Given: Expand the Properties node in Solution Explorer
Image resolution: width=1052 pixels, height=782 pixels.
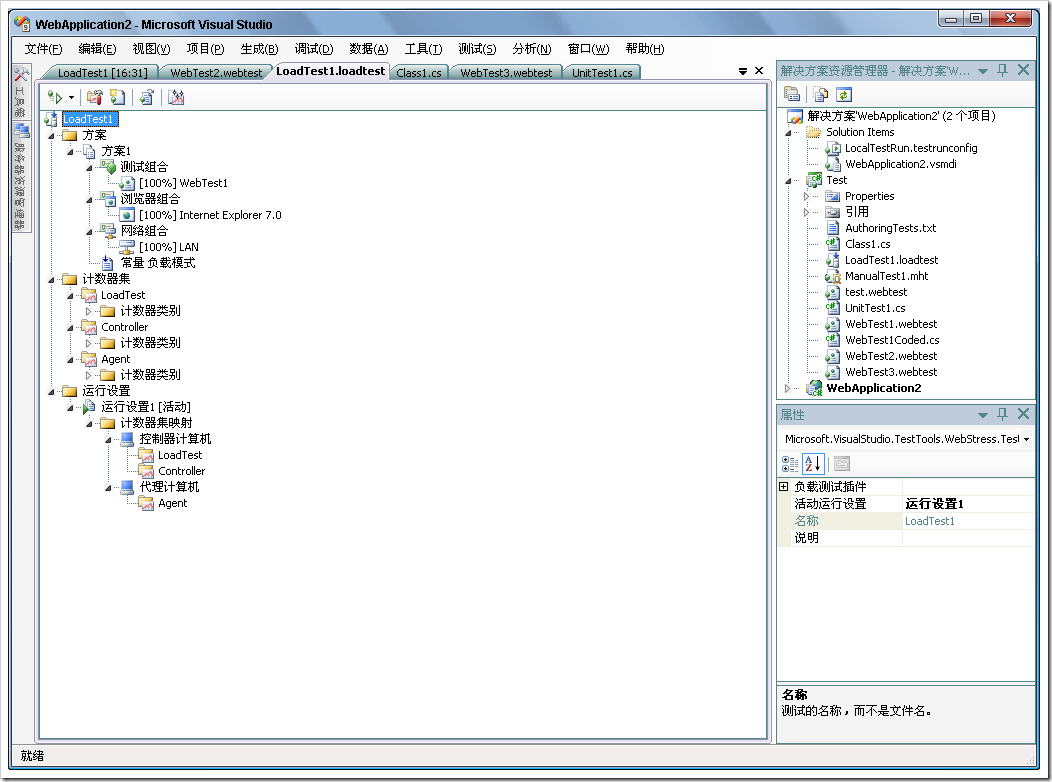Looking at the screenshot, I should coord(806,197).
